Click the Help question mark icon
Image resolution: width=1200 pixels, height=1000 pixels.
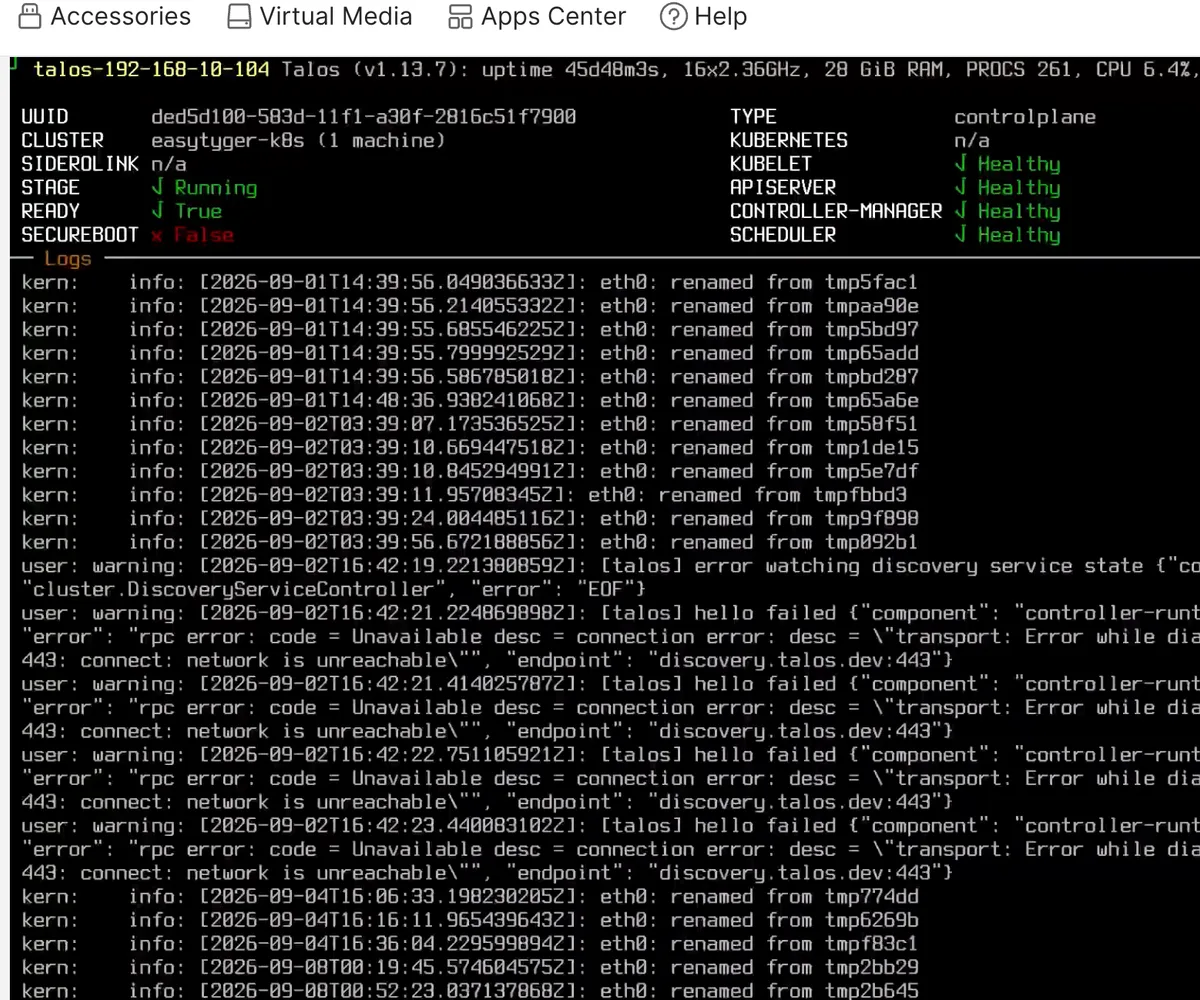(x=674, y=16)
